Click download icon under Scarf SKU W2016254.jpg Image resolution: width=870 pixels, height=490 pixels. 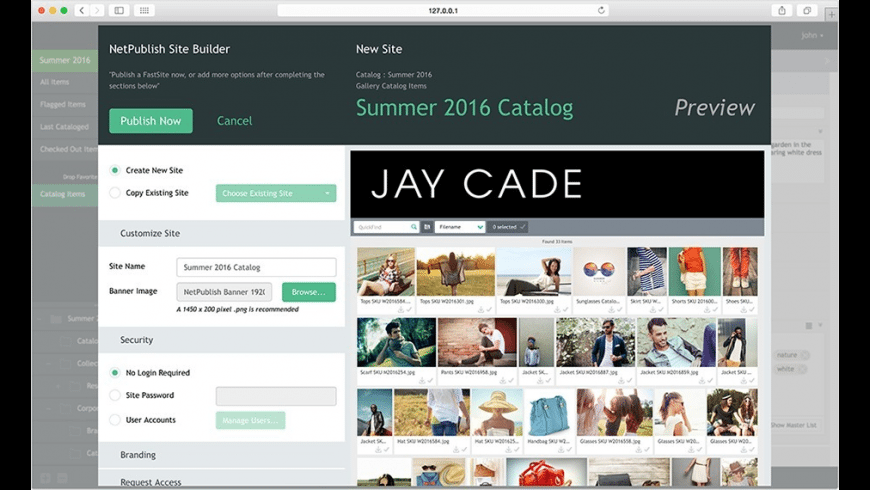pos(422,381)
